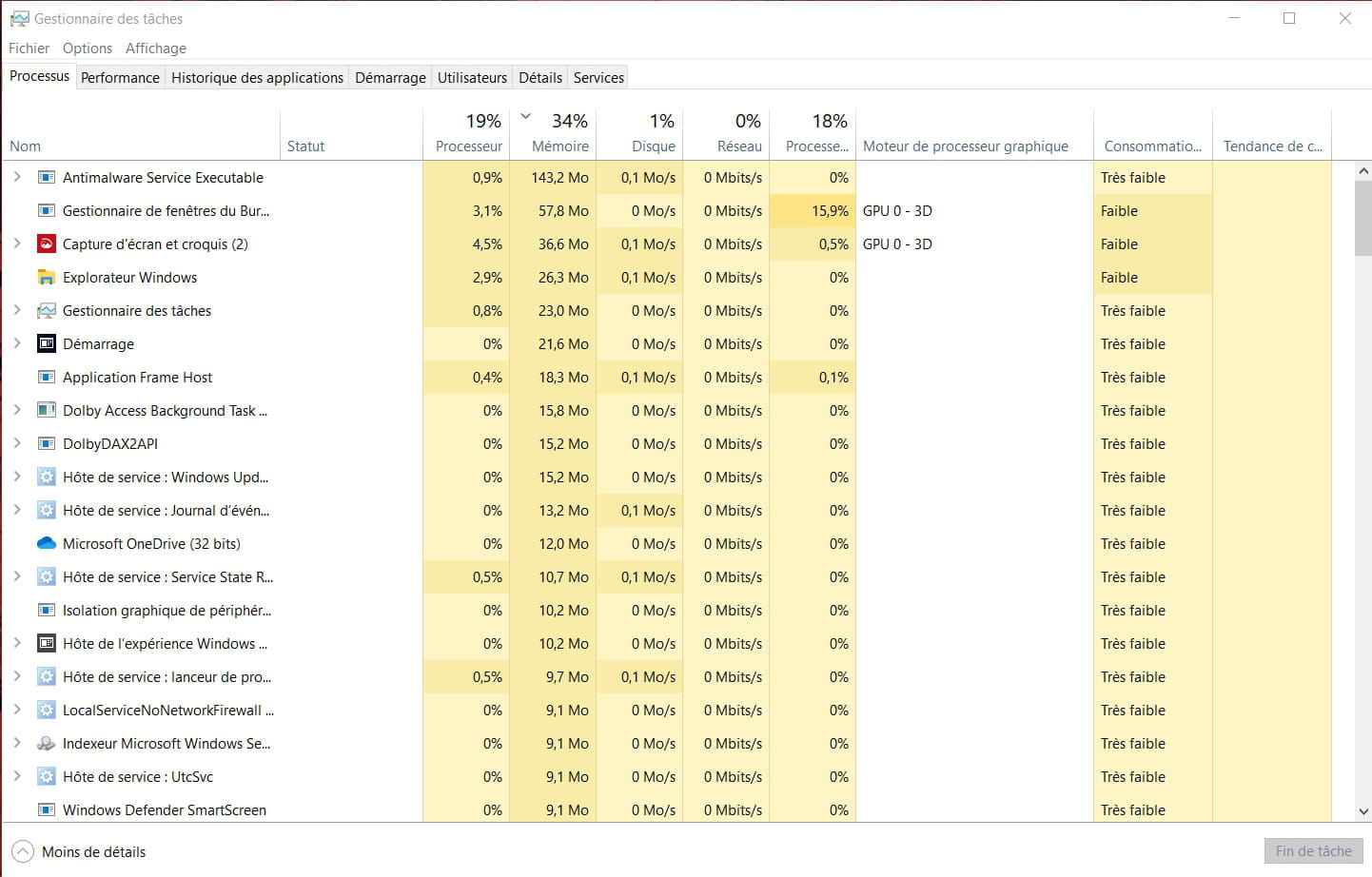Image resolution: width=1372 pixels, height=877 pixels.
Task: Switch to the Détails tab
Action: point(540,78)
